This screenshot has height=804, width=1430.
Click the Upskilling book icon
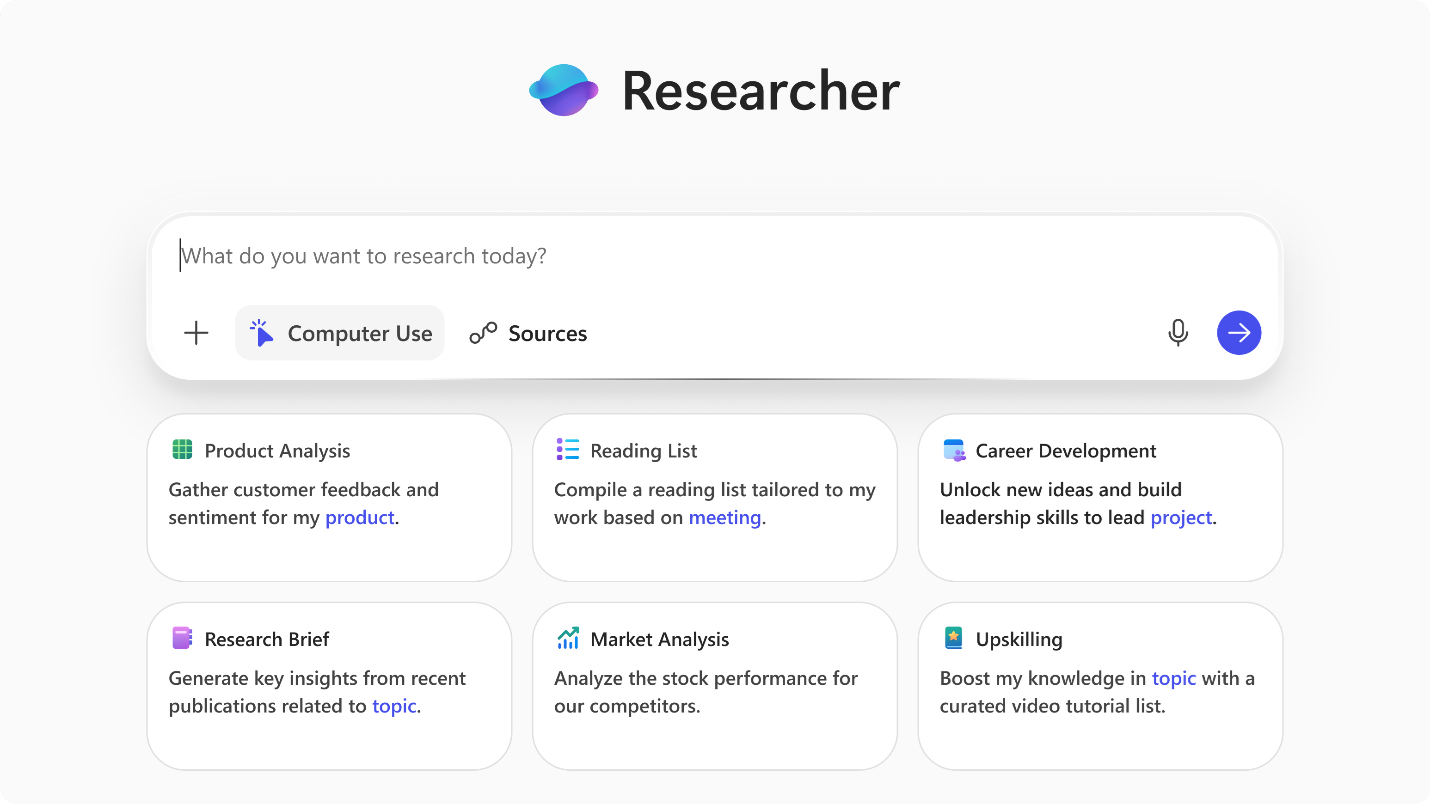click(x=954, y=638)
